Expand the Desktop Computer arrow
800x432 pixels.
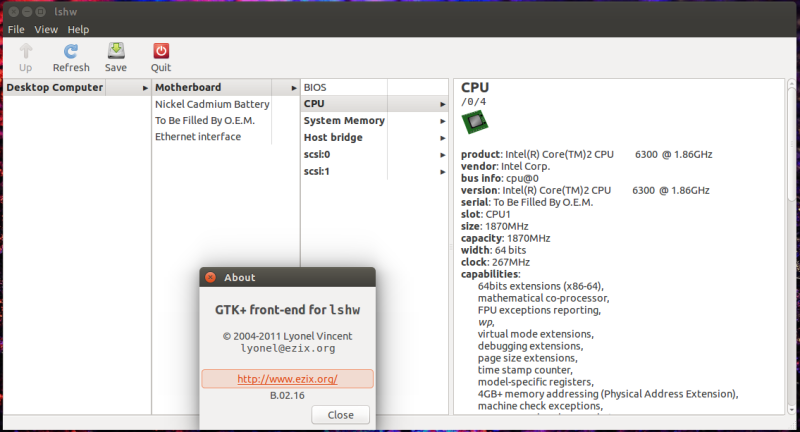[x=145, y=88]
